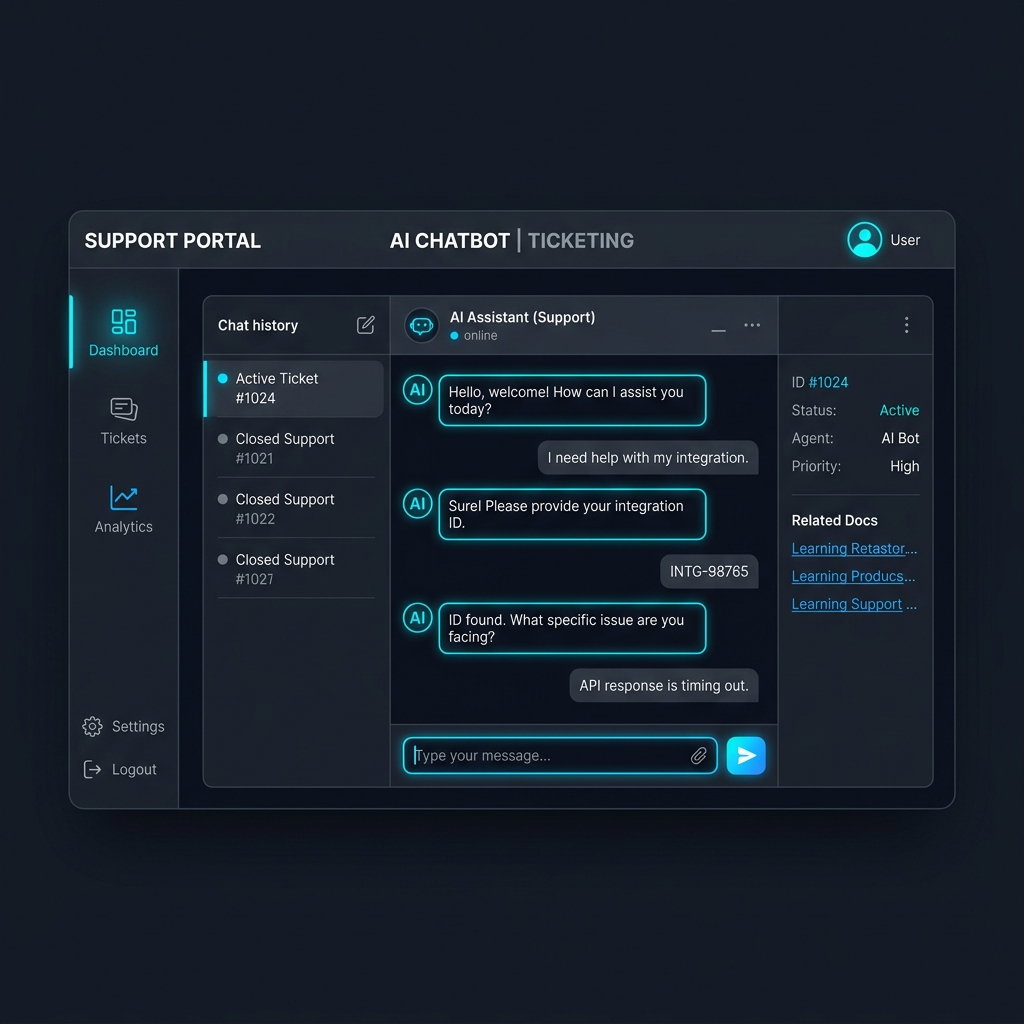
Task: Click 'I need help with my integration.' message
Action: (648, 458)
